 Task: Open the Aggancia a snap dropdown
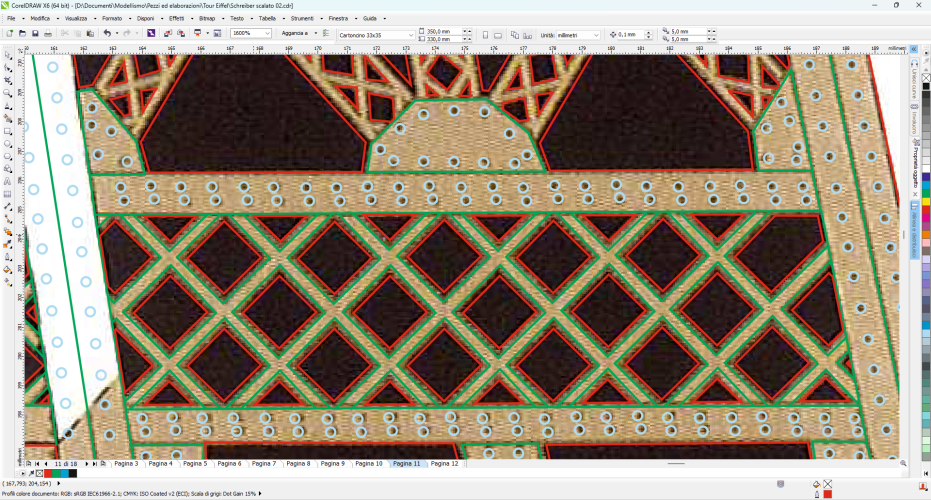click(315, 33)
